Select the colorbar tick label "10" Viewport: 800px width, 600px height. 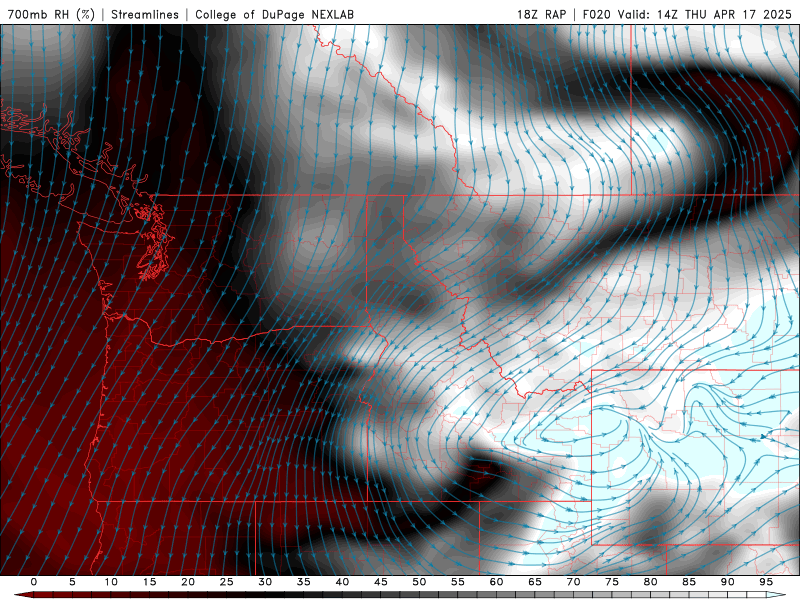pos(111,582)
